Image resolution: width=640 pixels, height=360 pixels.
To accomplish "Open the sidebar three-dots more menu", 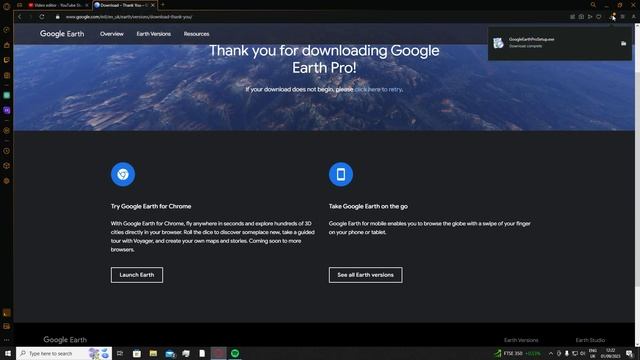I will (x=7, y=340).
